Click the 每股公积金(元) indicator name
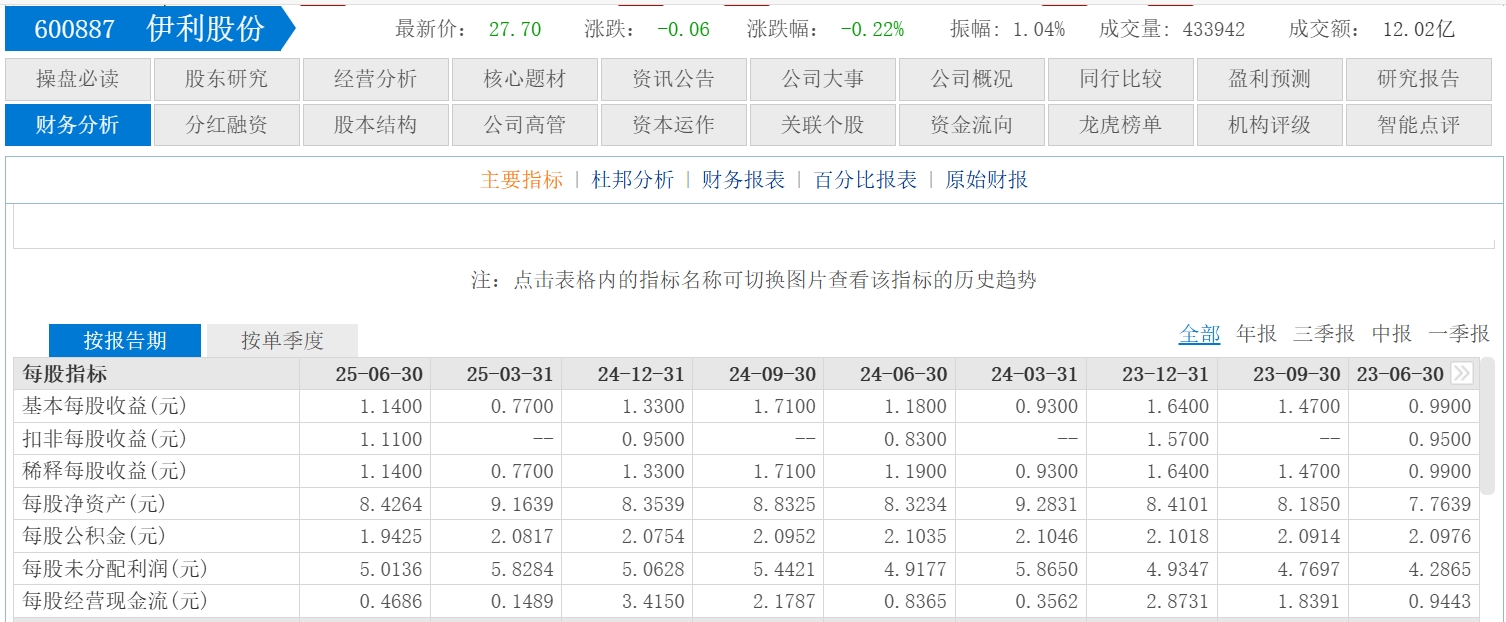The height and width of the screenshot is (622, 1506). 94,536
